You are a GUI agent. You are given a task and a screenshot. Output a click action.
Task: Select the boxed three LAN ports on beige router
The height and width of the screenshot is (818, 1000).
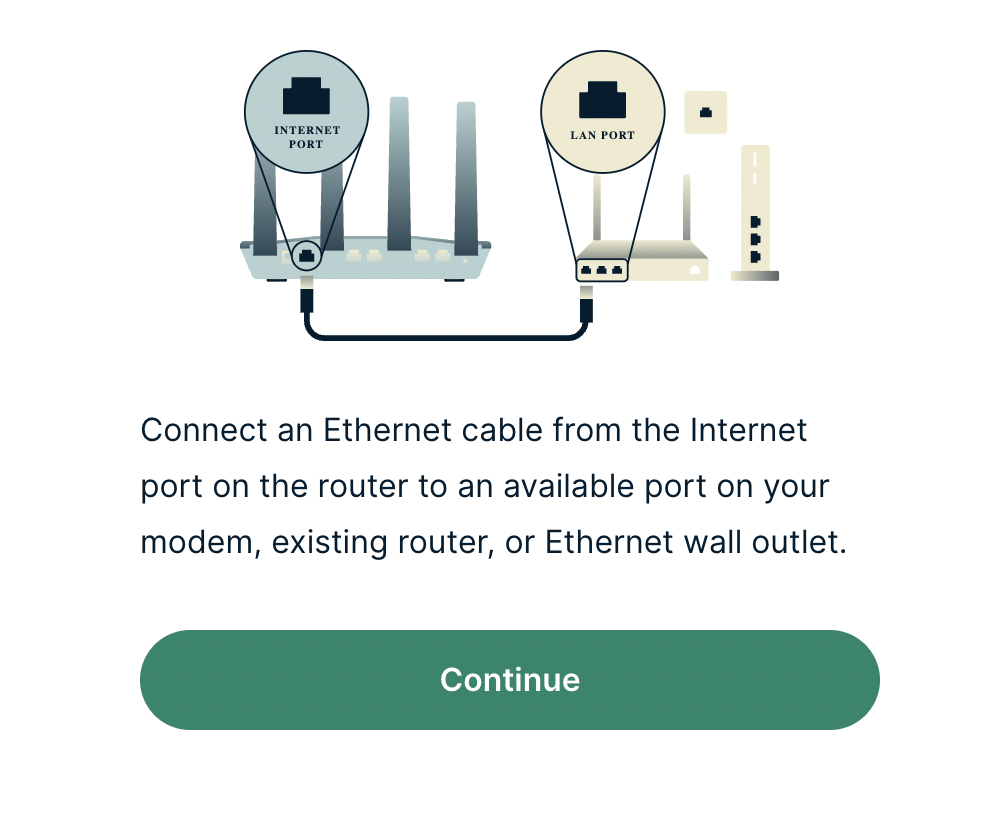click(x=602, y=270)
